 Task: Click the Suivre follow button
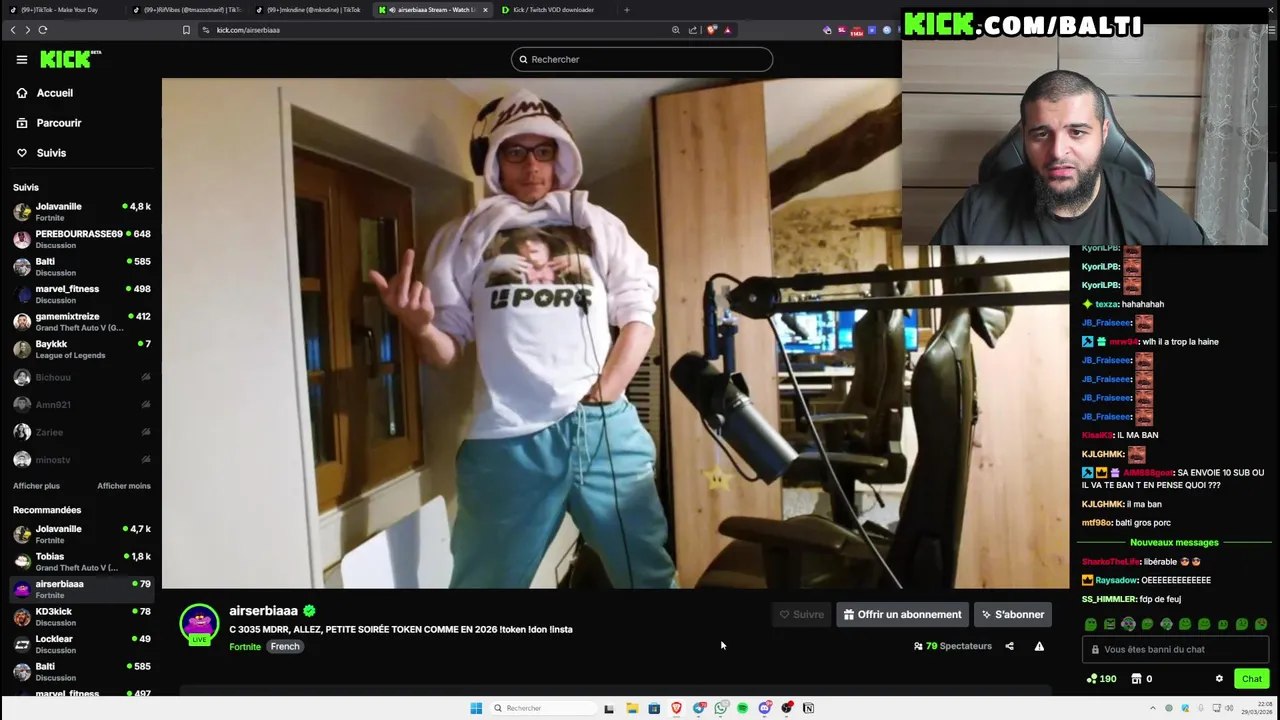click(x=802, y=615)
